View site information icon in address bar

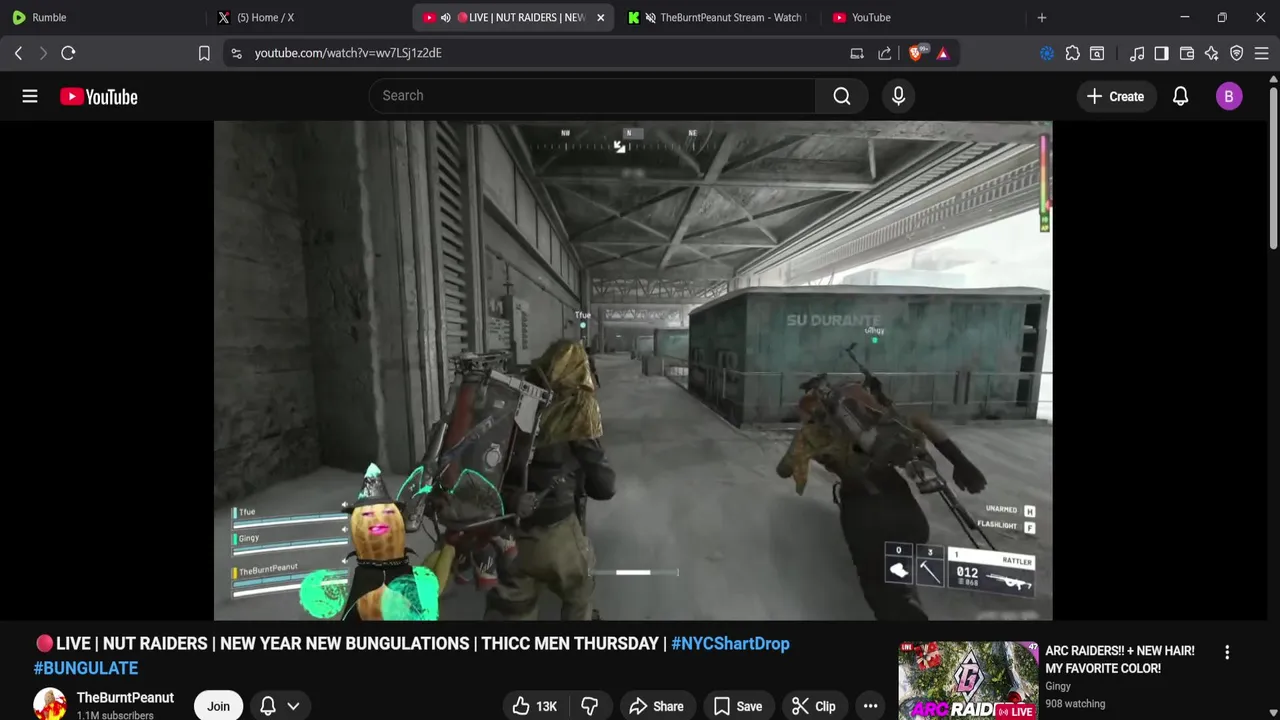point(236,53)
